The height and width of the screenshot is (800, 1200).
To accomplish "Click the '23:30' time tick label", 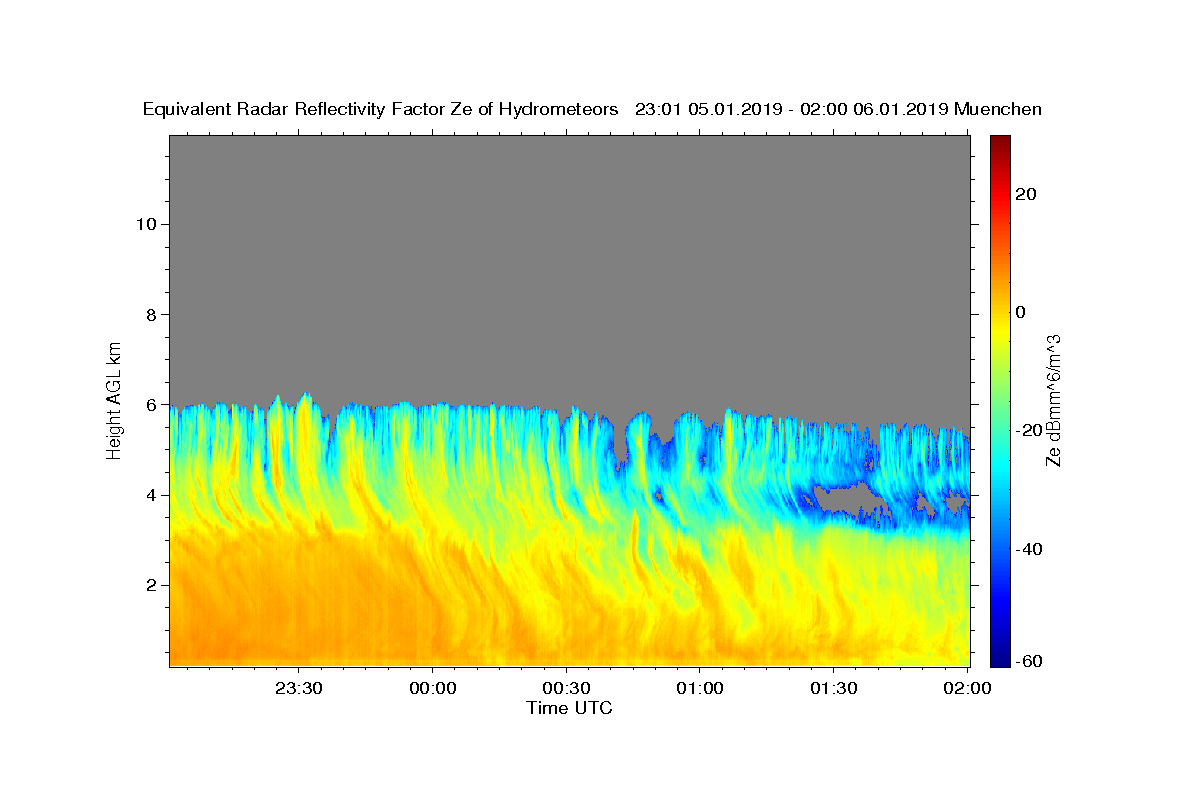I will [x=299, y=689].
